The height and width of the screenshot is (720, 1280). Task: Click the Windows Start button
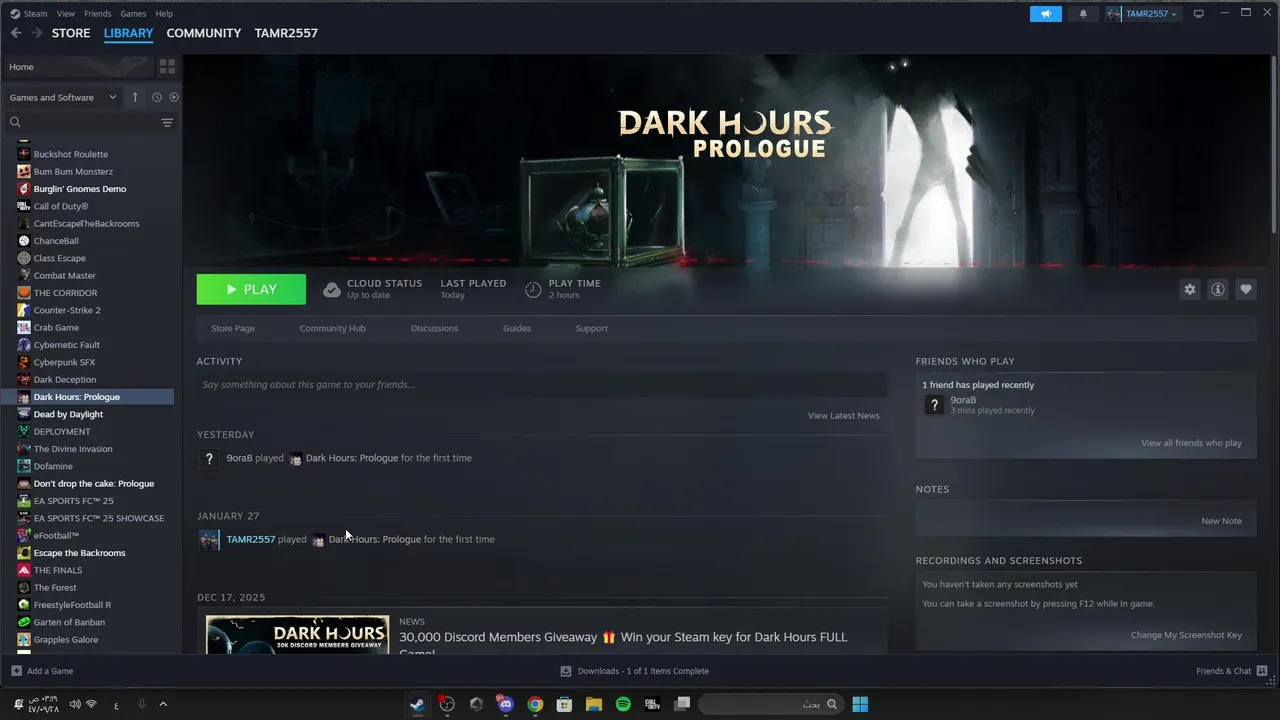860,704
